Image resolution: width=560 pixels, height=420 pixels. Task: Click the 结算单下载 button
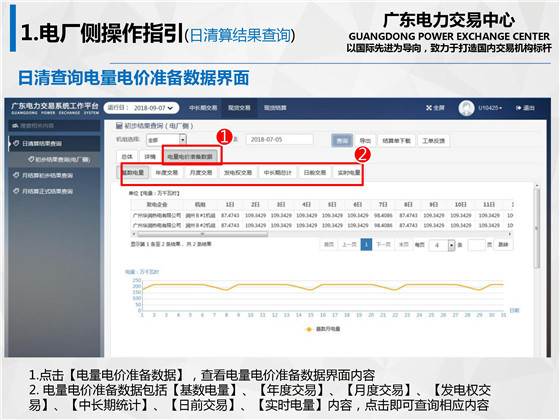pyautogui.click(x=396, y=140)
